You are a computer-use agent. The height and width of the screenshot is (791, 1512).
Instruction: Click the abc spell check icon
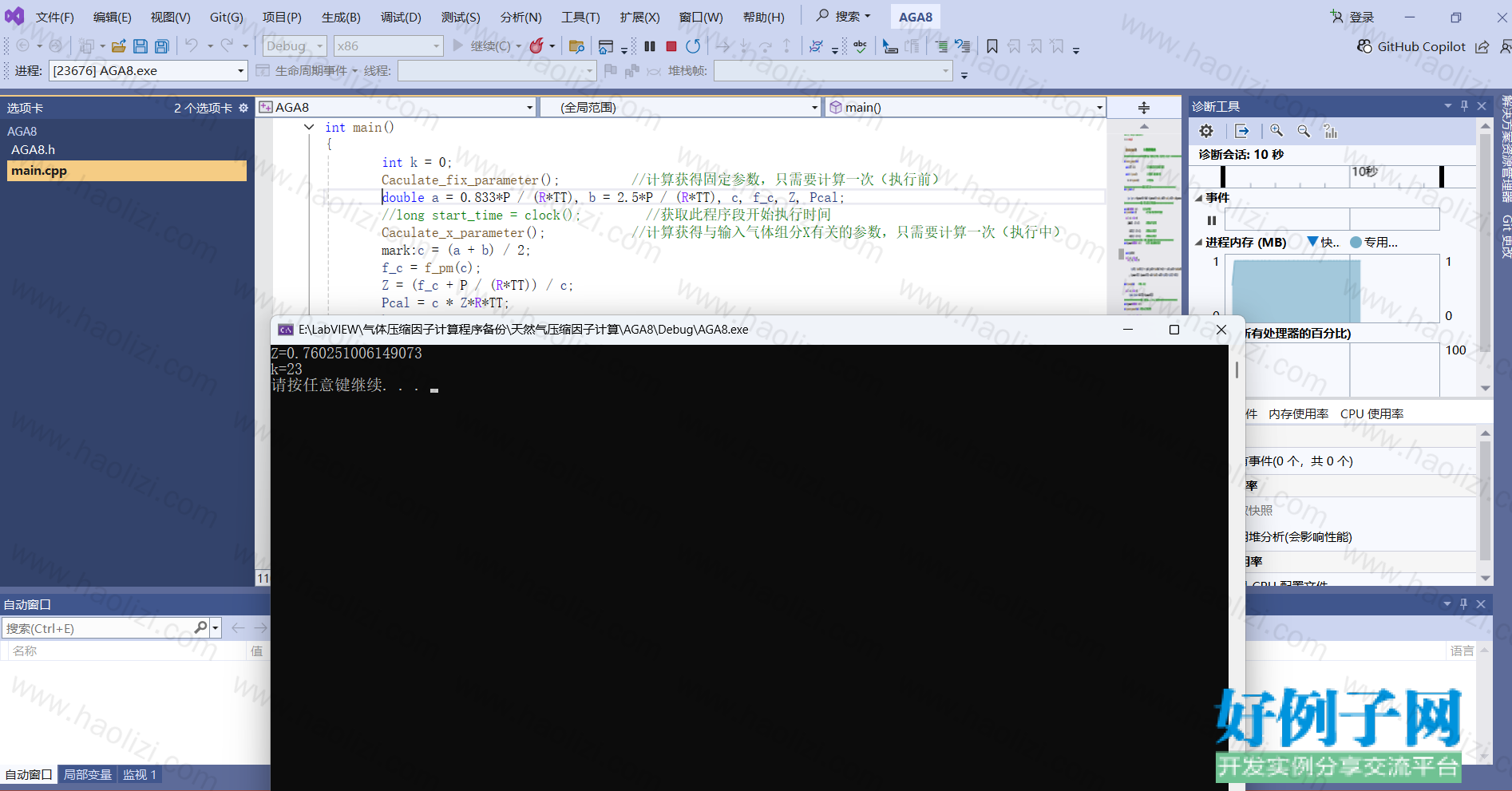(x=860, y=46)
